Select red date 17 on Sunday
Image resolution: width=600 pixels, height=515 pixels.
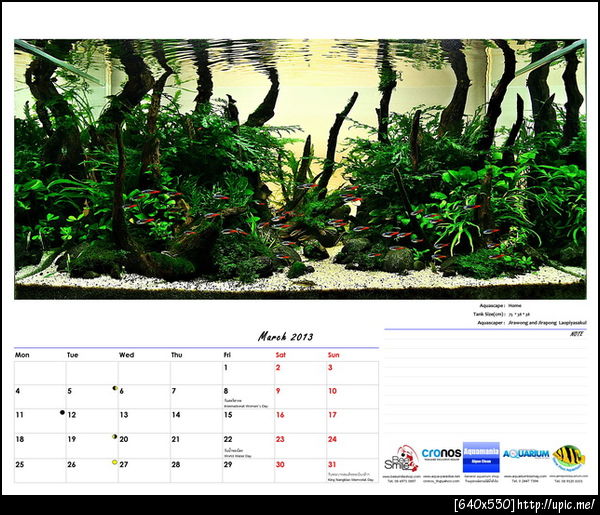click(x=333, y=415)
